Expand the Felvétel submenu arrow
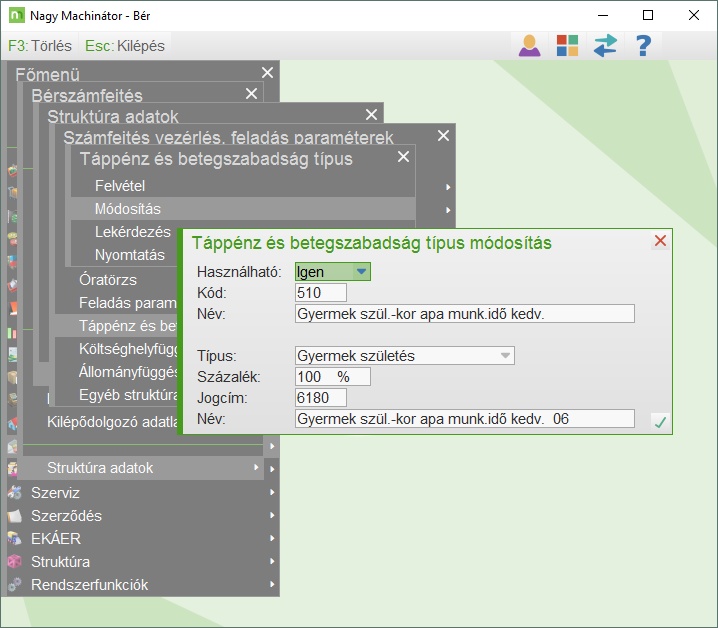Image resolution: width=718 pixels, height=628 pixels. (x=448, y=187)
